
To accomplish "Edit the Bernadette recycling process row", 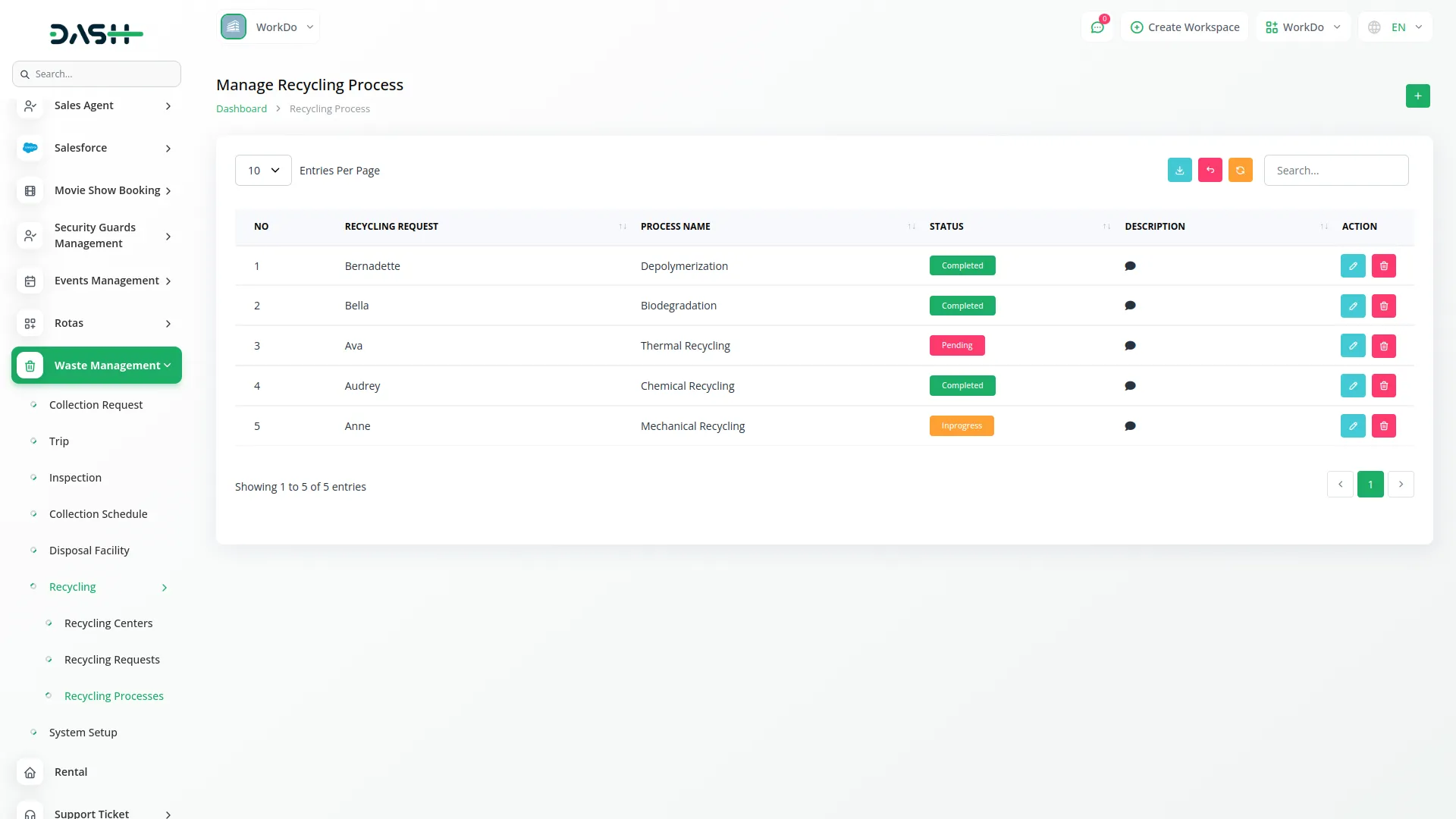I will [x=1352, y=266].
